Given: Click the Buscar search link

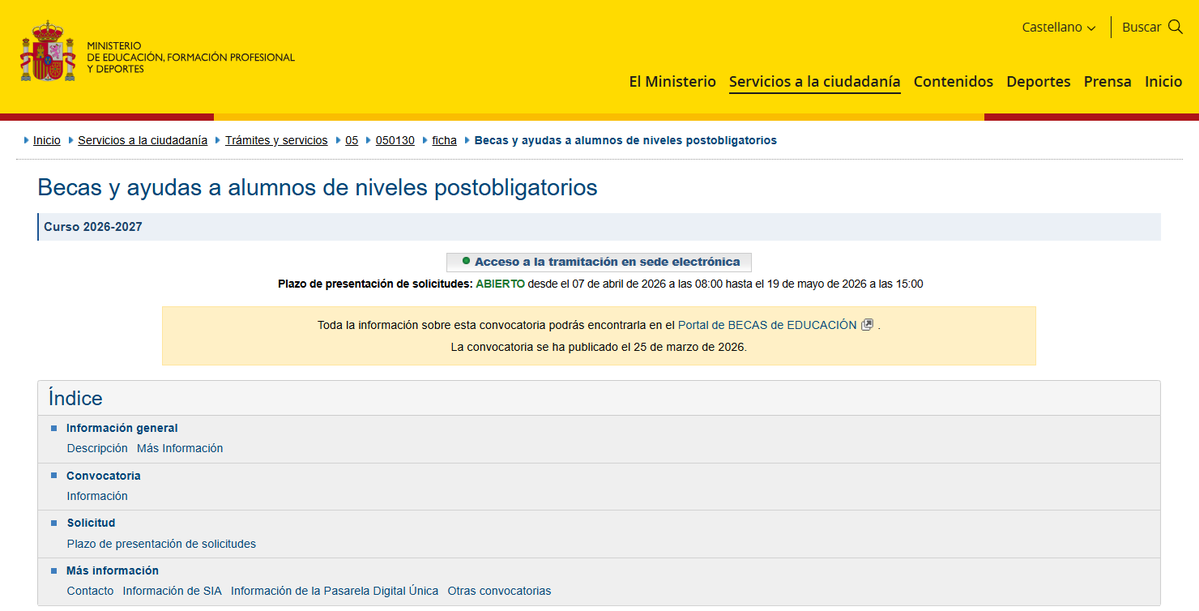Looking at the screenshot, I should pyautogui.click(x=1141, y=28).
